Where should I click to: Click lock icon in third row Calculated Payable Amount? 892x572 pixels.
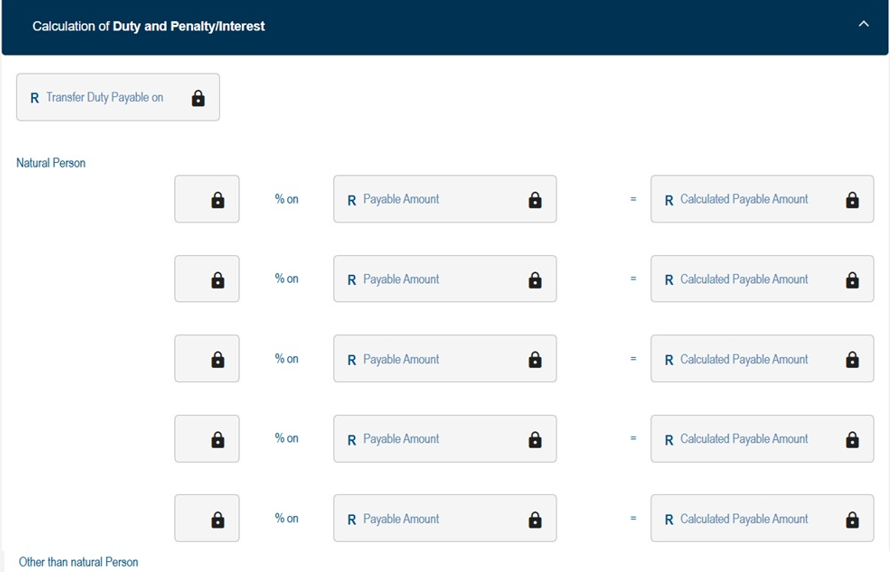tap(852, 360)
